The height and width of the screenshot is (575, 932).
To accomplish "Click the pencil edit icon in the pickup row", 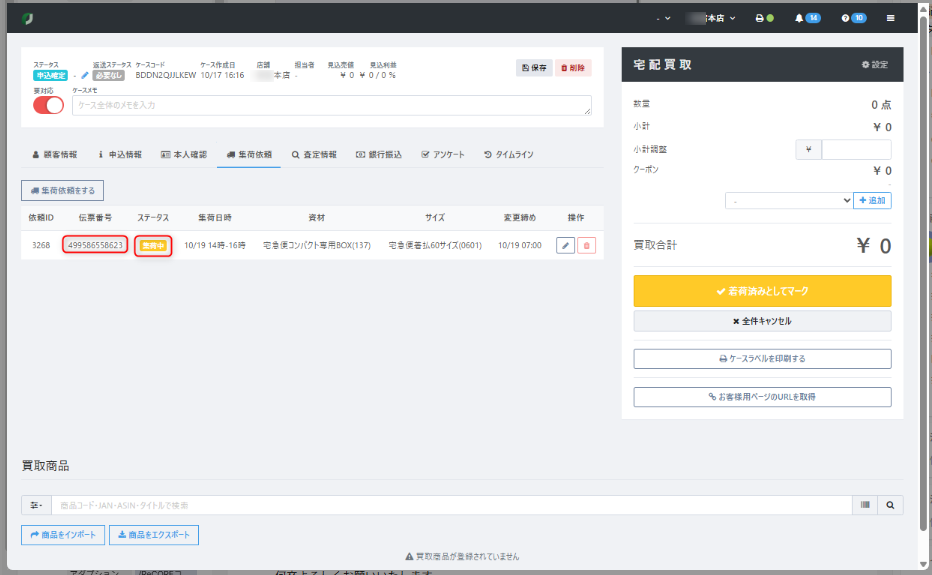I will click(x=565, y=245).
